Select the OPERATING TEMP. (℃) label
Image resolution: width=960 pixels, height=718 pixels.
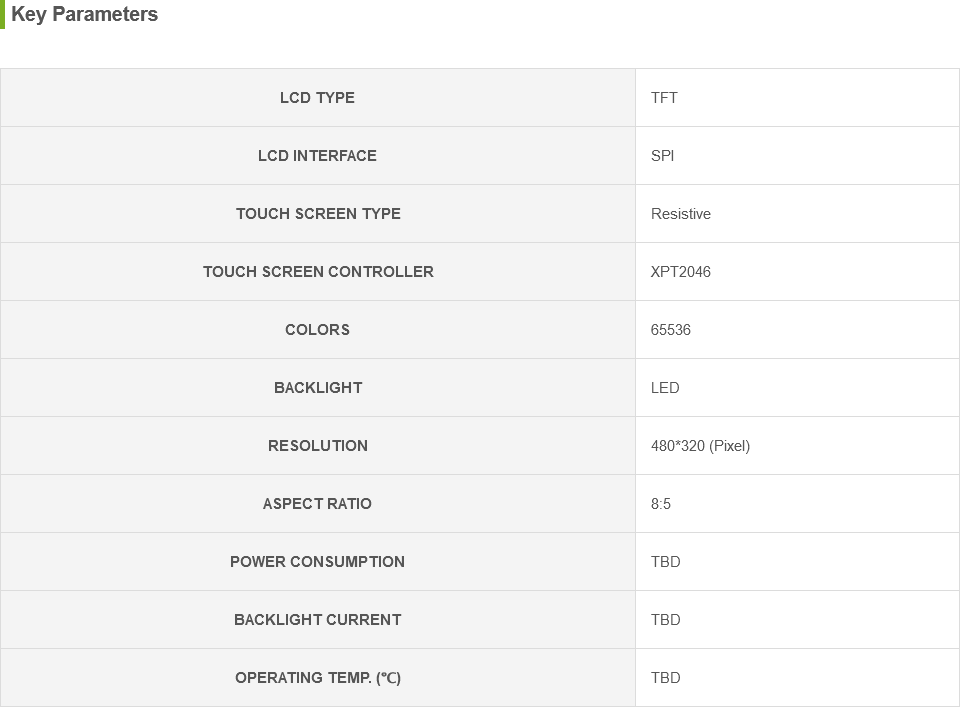point(318,678)
